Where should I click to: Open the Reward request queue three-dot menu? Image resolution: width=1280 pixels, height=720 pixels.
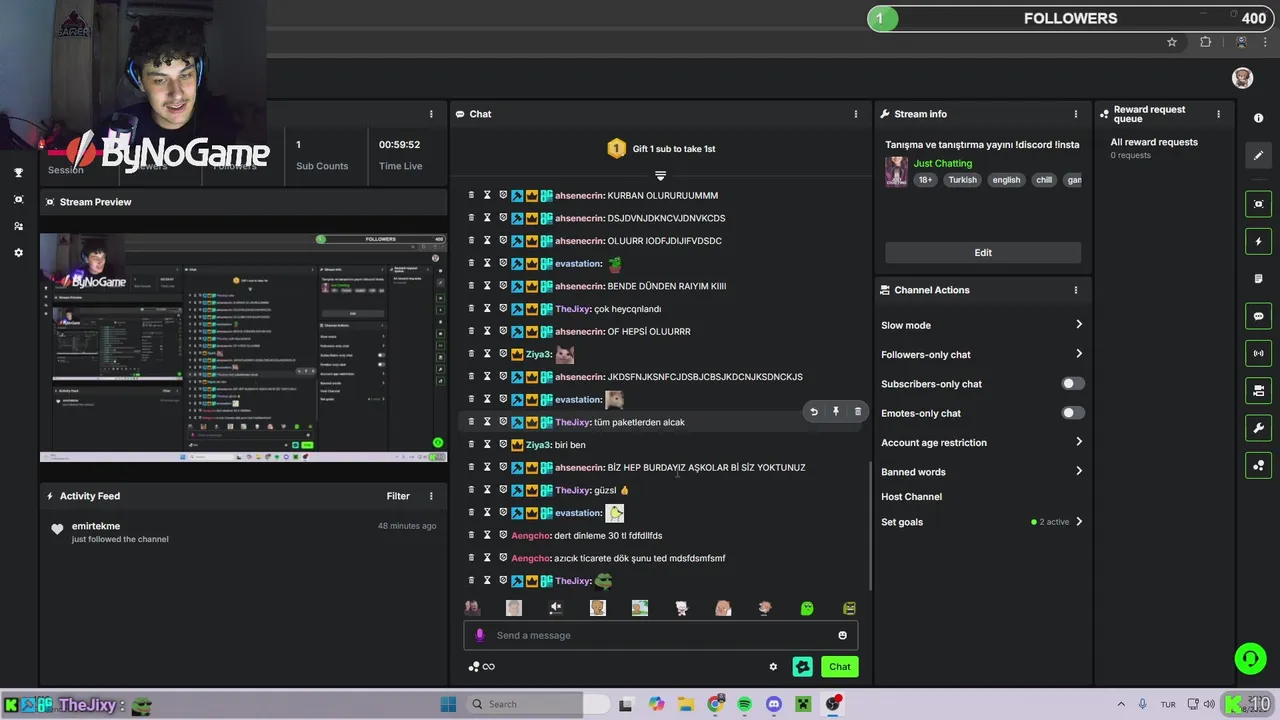coord(1218,114)
